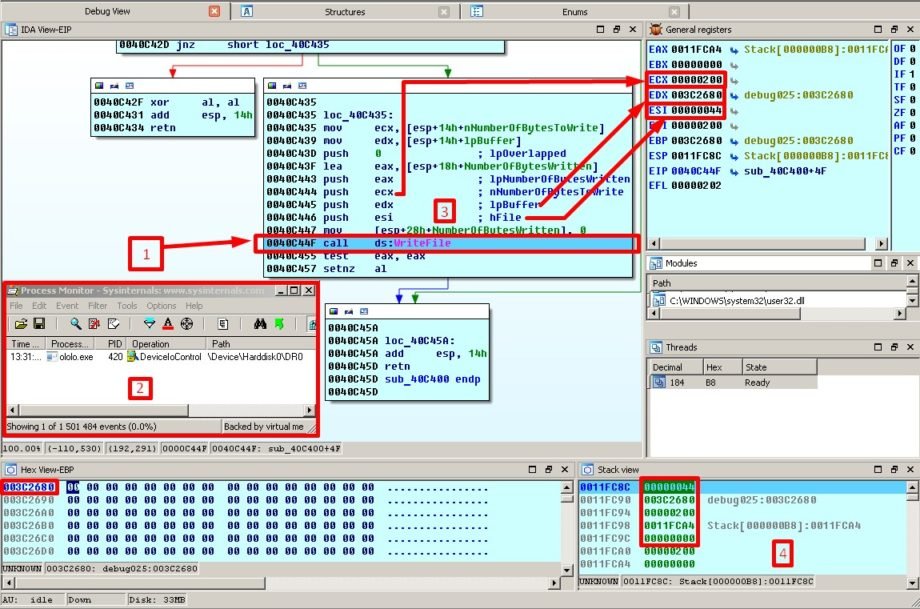Screen dimensions: 920x609
Task: Toggle the CF flag value
Action: pos(912,151)
